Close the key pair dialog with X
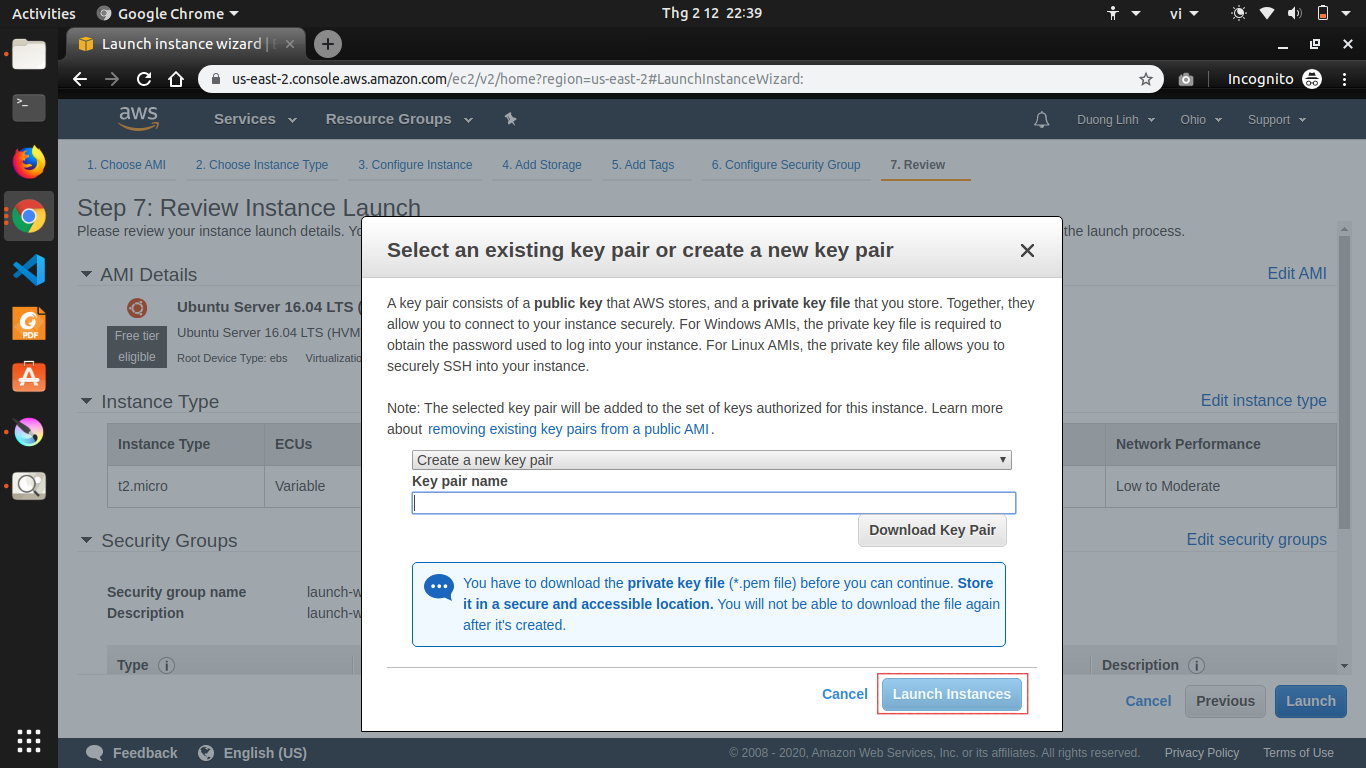This screenshot has height=768, width=1366. click(1027, 251)
